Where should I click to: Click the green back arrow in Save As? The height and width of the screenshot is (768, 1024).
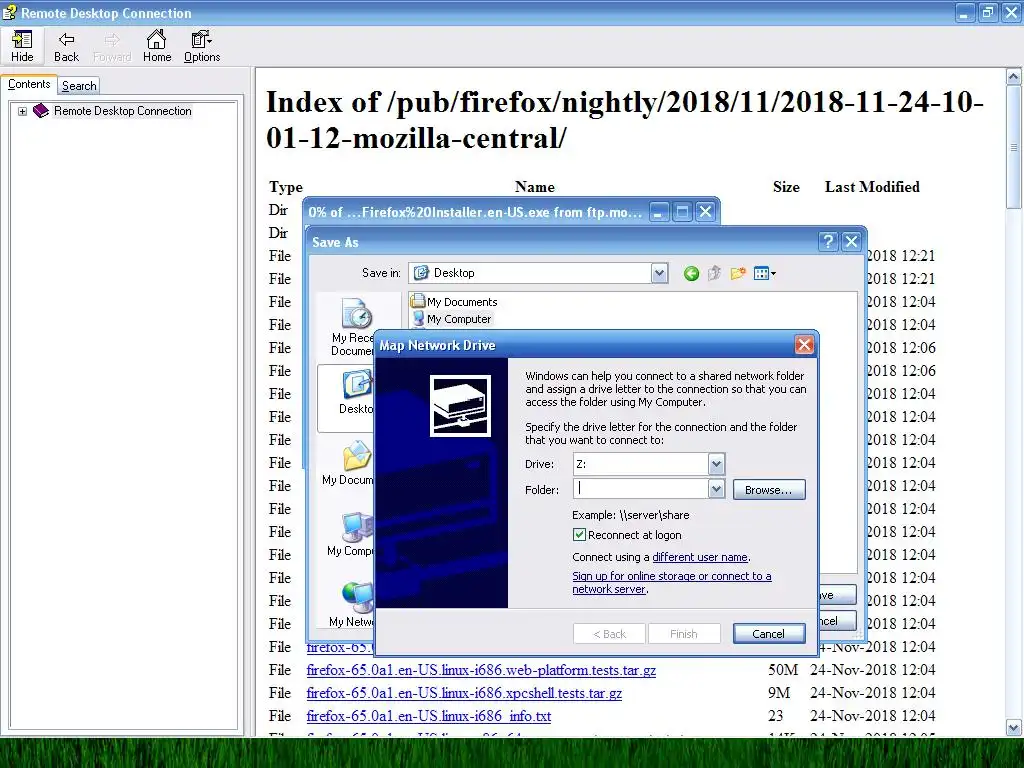[691, 274]
